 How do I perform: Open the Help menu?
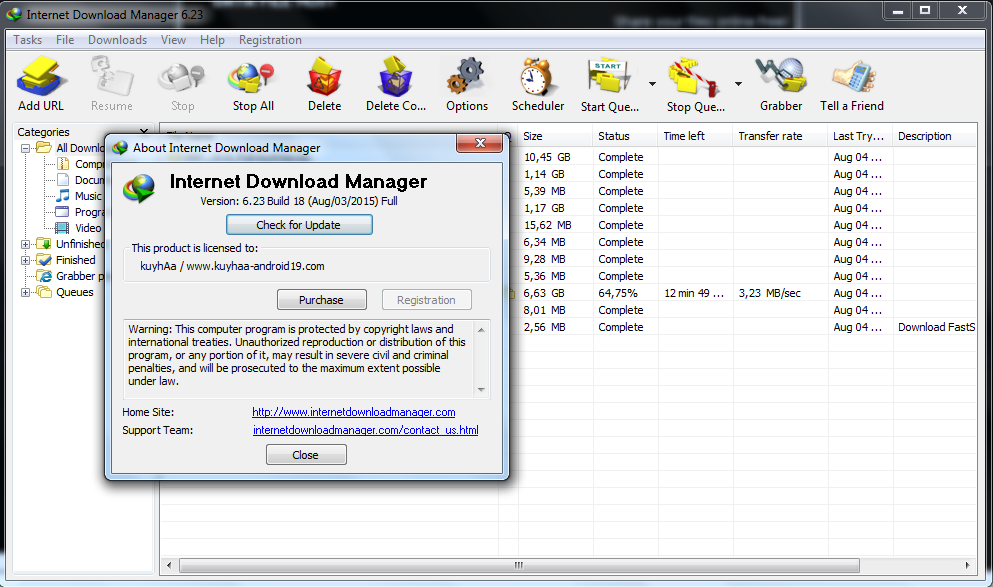[212, 40]
